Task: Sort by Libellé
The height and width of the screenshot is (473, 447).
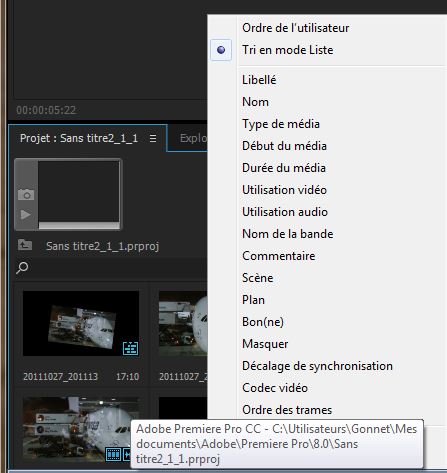Action: pos(259,80)
